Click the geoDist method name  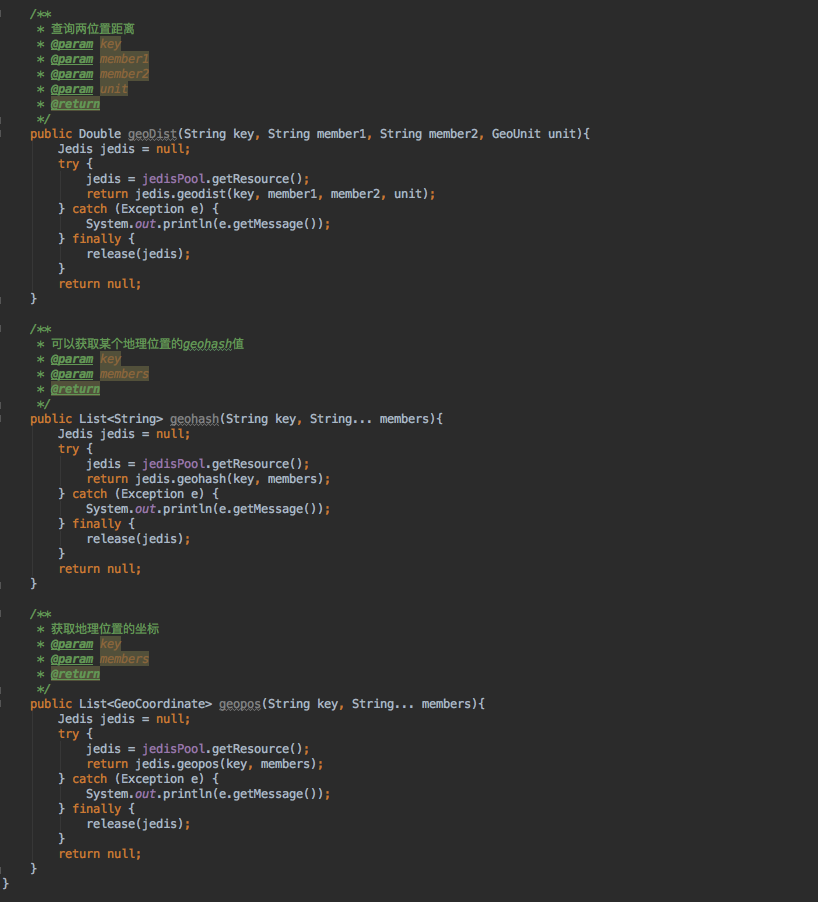point(152,133)
